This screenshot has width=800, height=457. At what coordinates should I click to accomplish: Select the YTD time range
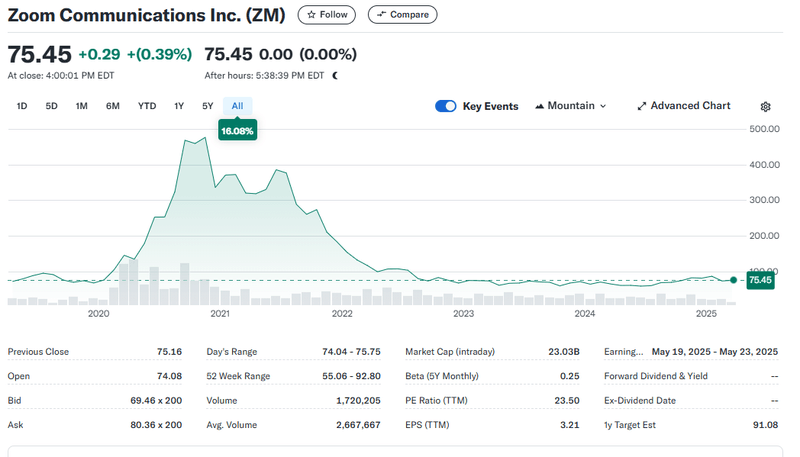(x=147, y=106)
